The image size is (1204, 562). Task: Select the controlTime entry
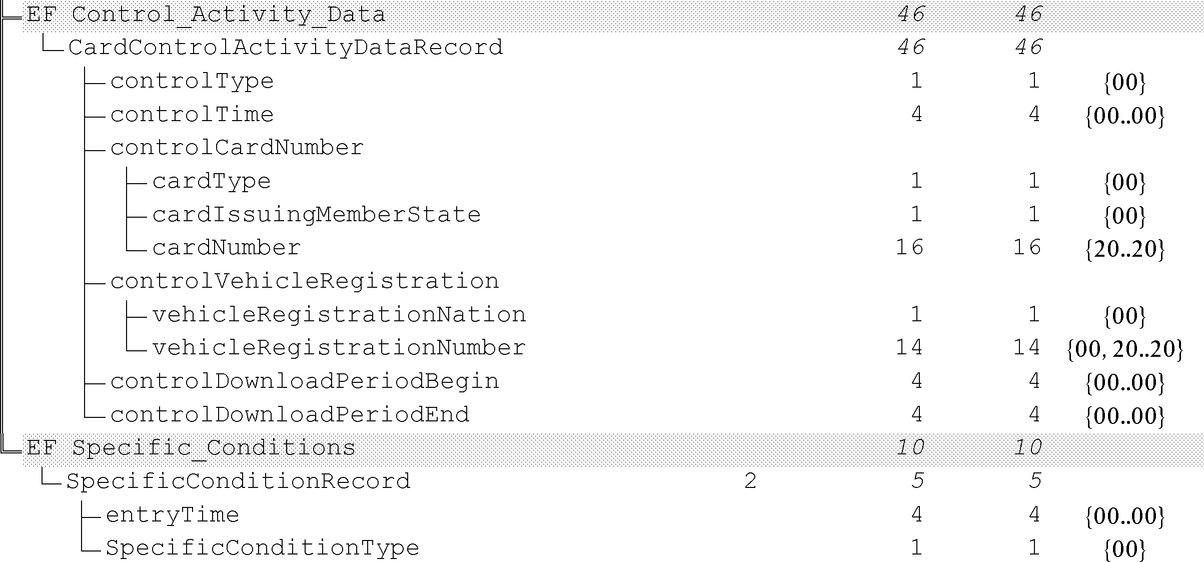[191, 114]
